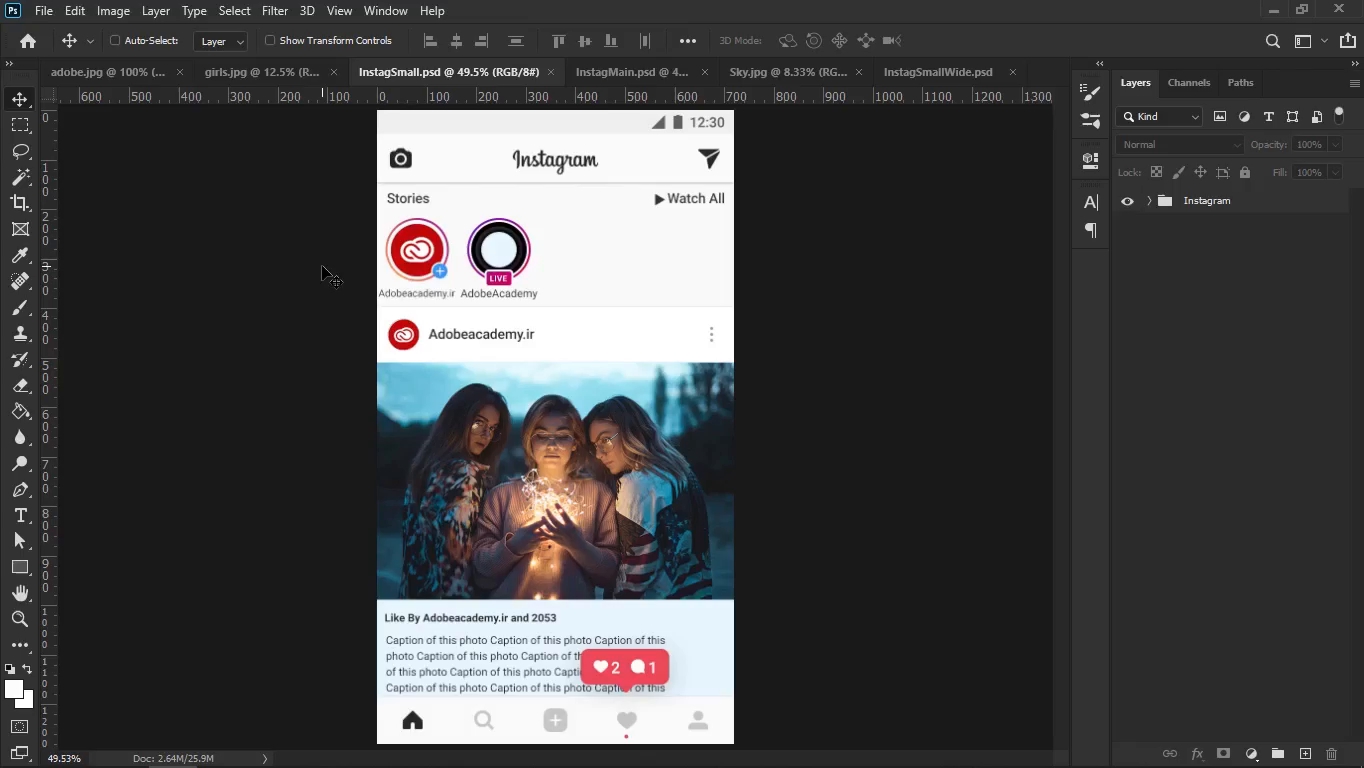Select the Eraser tool
Viewport: 1364px width, 768px height.
click(x=20, y=386)
